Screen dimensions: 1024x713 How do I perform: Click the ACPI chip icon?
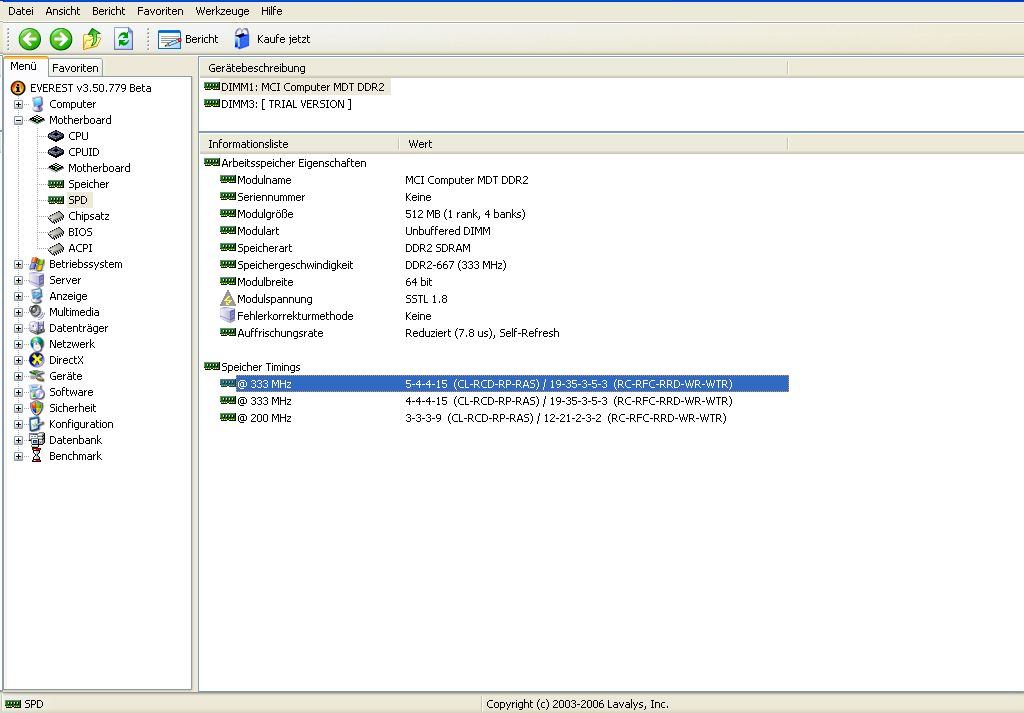[x=56, y=248]
